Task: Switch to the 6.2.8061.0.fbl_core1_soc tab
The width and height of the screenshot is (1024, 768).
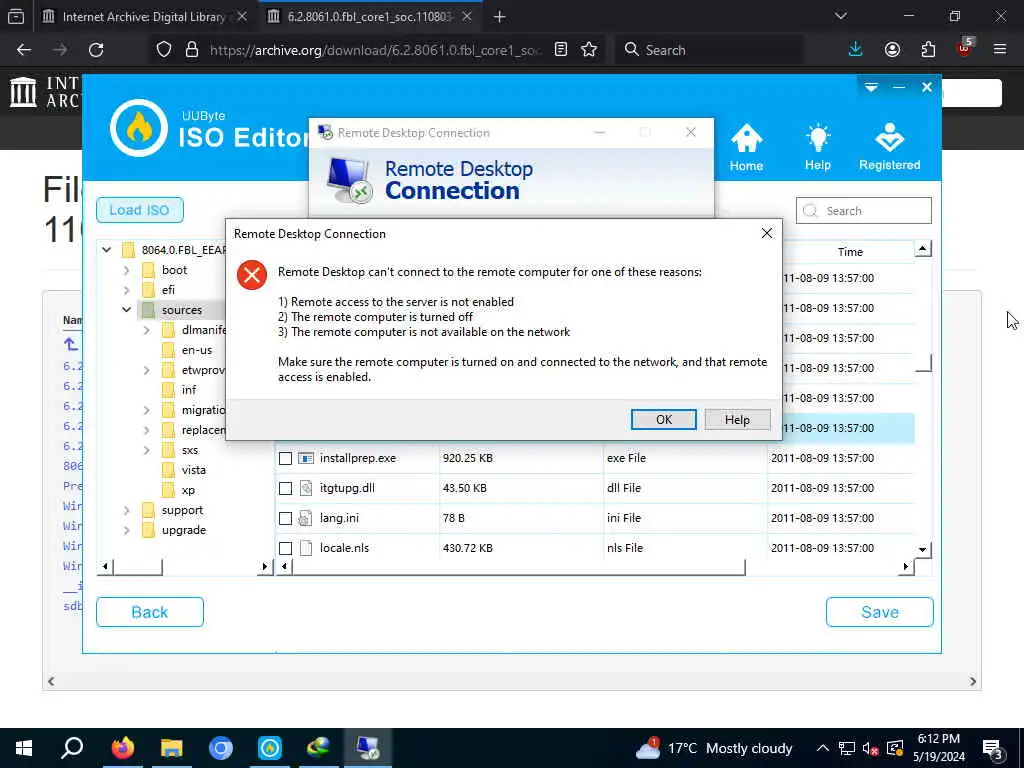Action: pos(370,17)
